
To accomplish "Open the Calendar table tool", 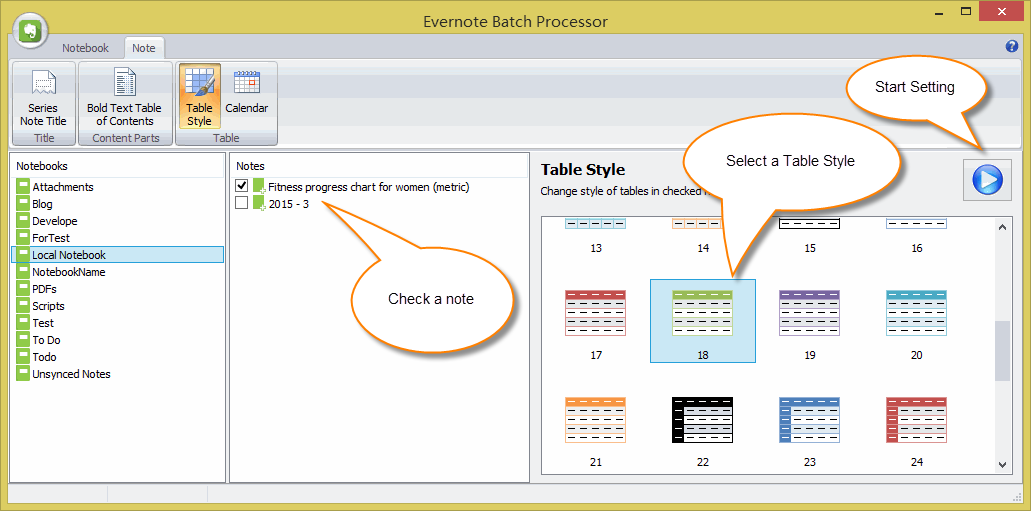I will pos(247,96).
